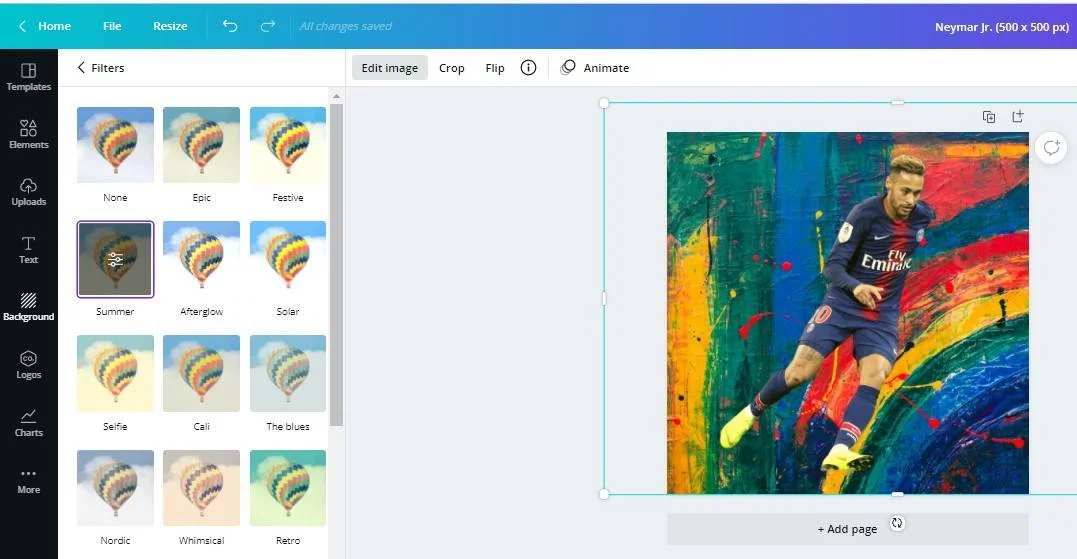Click the left edge selection handle
This screenshot has width=1077, height=559.
click(604, 298)
